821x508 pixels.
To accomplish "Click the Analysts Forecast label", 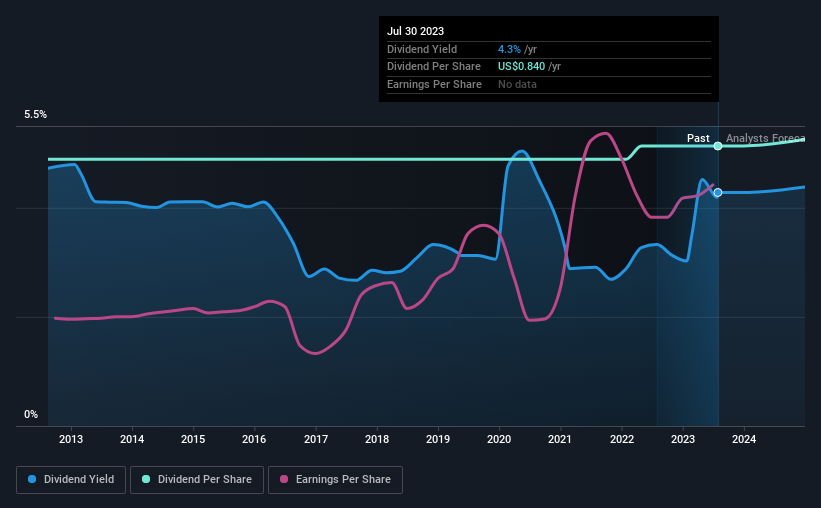I will tap(765, 138).
